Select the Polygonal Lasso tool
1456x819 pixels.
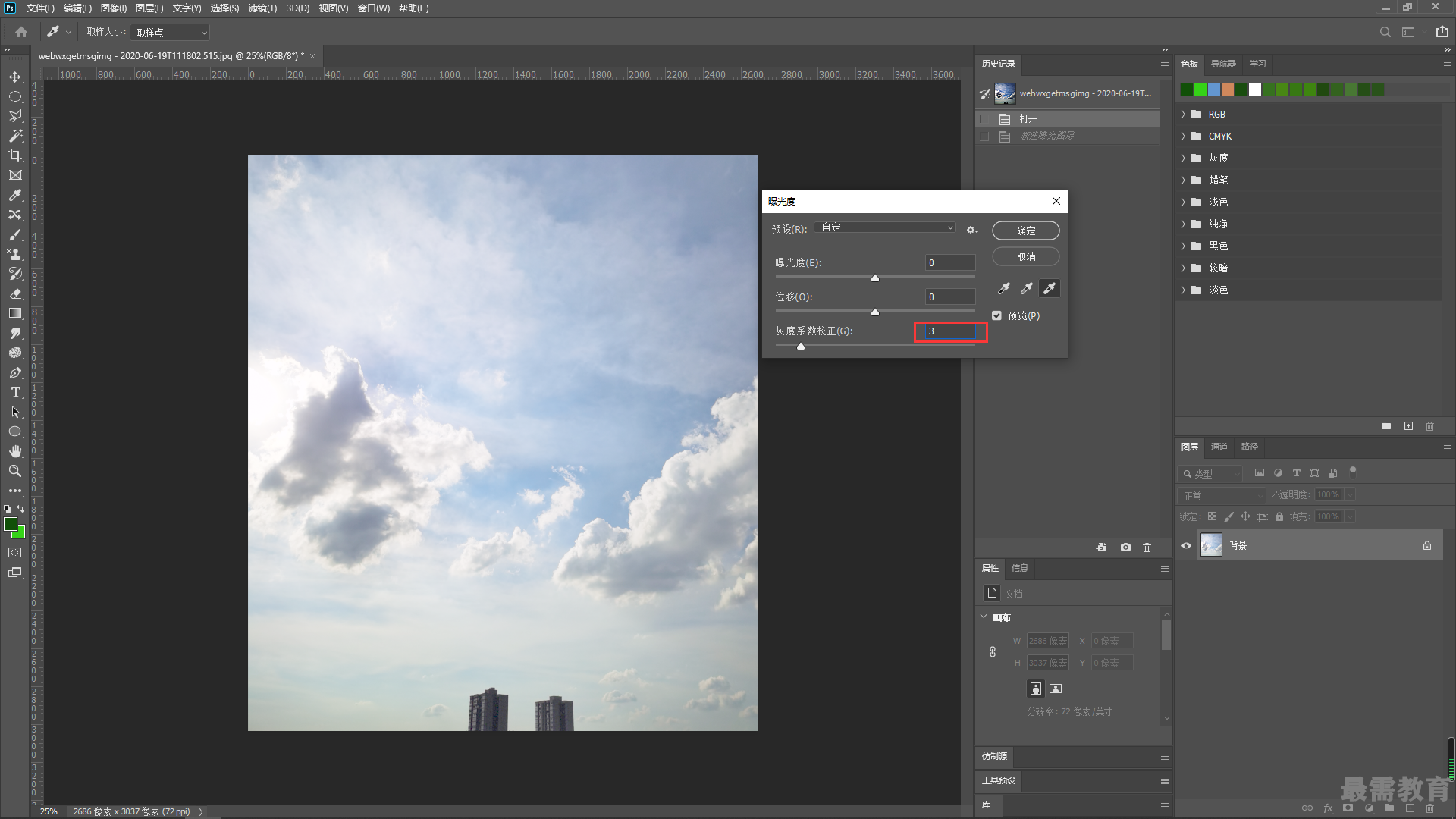pos(15,116)
